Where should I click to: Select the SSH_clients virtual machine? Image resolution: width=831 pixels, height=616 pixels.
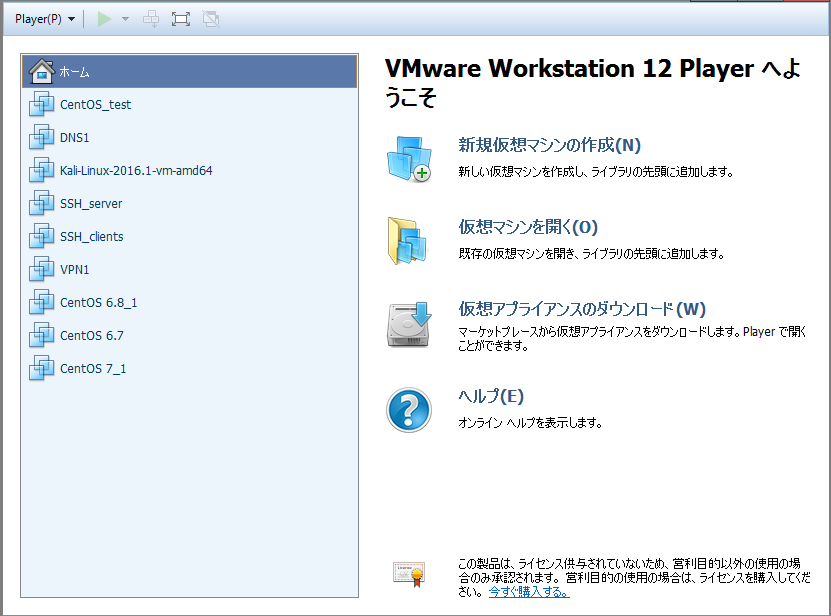pyautogui.click(x=190, y=236)
